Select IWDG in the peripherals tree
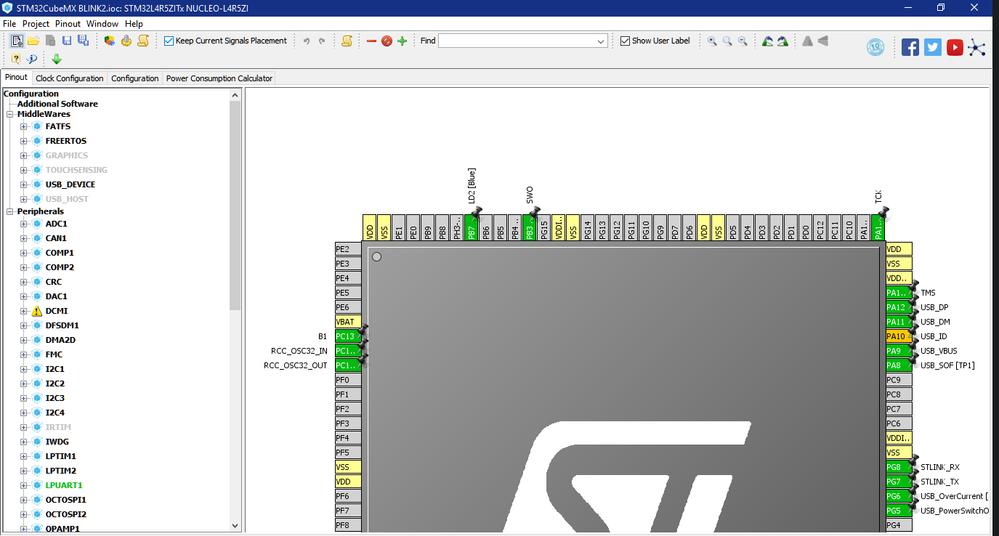The width and height of the screenshot is (999, 536). [57, 442]
